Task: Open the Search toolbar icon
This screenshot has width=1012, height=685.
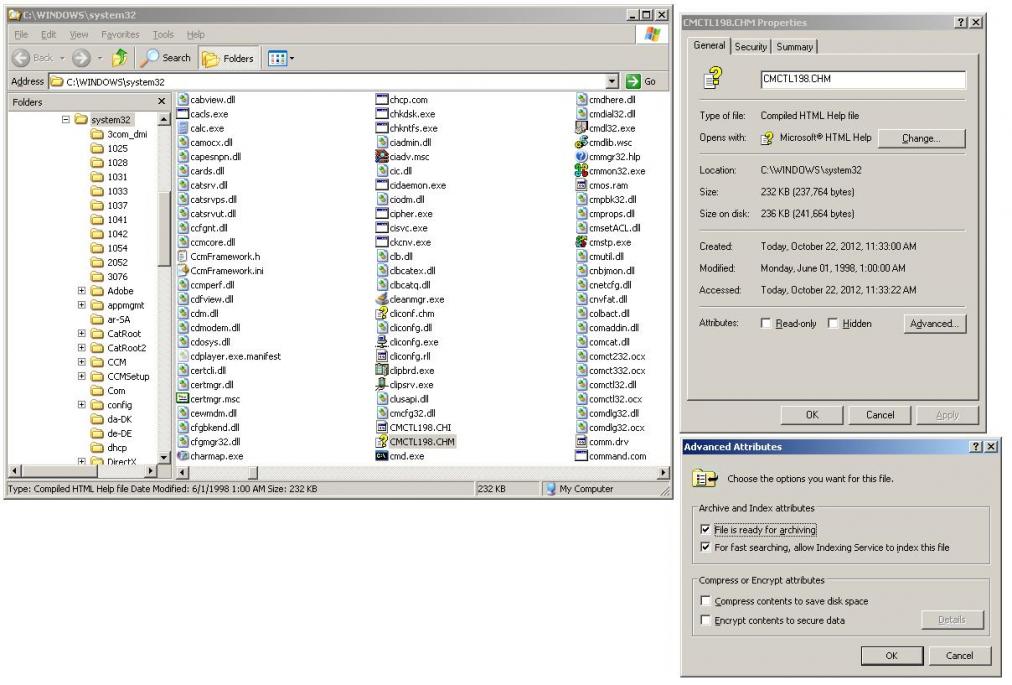Action: (x=150, y=58)
